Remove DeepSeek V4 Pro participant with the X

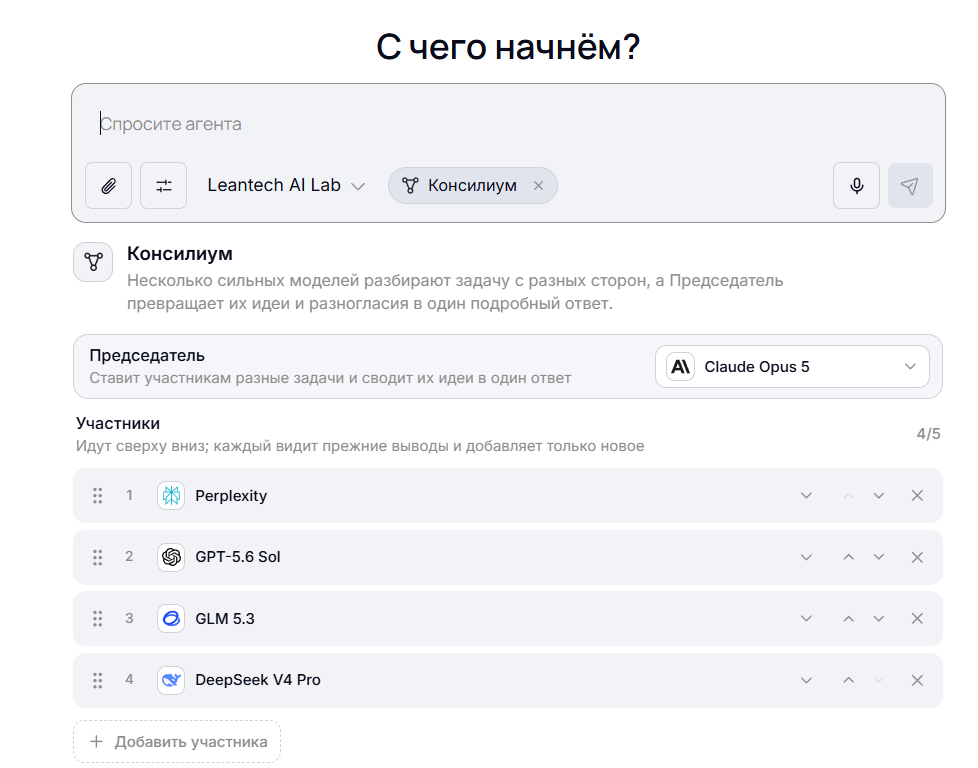tap(917, 680)
